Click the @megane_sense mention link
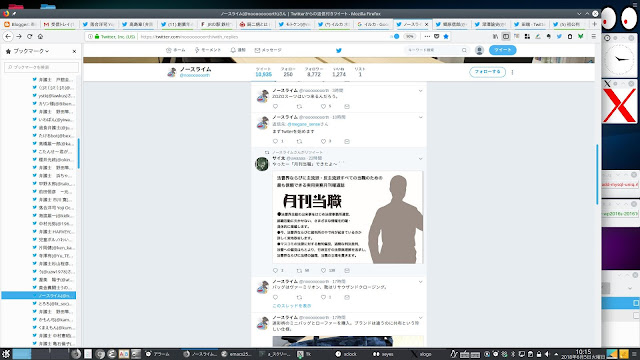The image size is (640, 360). pos(304,124)
